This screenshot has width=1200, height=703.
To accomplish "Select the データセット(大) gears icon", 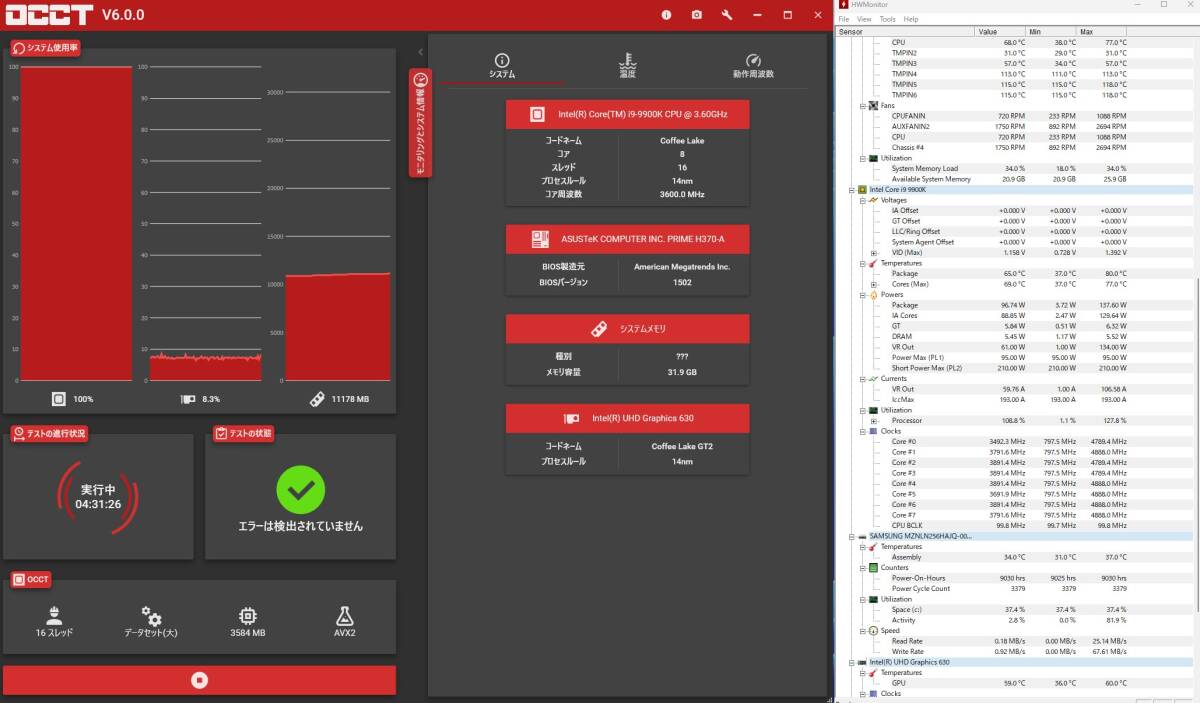I will (x=151, y=616).
